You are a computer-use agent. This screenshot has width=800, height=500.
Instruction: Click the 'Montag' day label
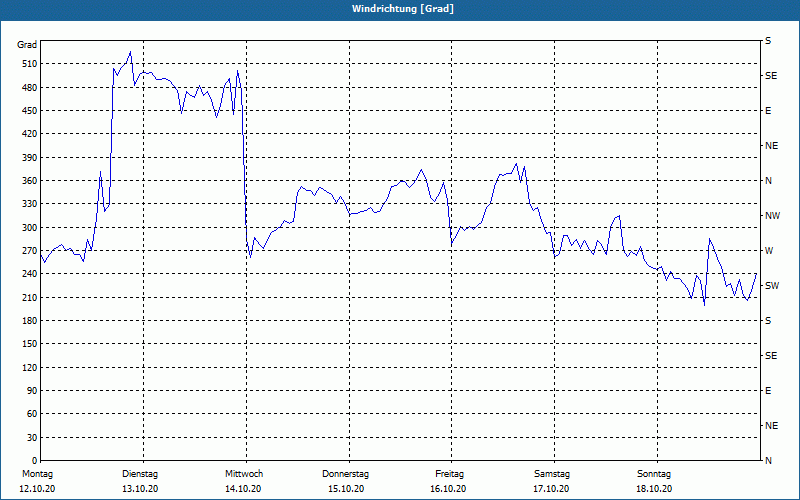pyautogui.click(x=37, y=474)
